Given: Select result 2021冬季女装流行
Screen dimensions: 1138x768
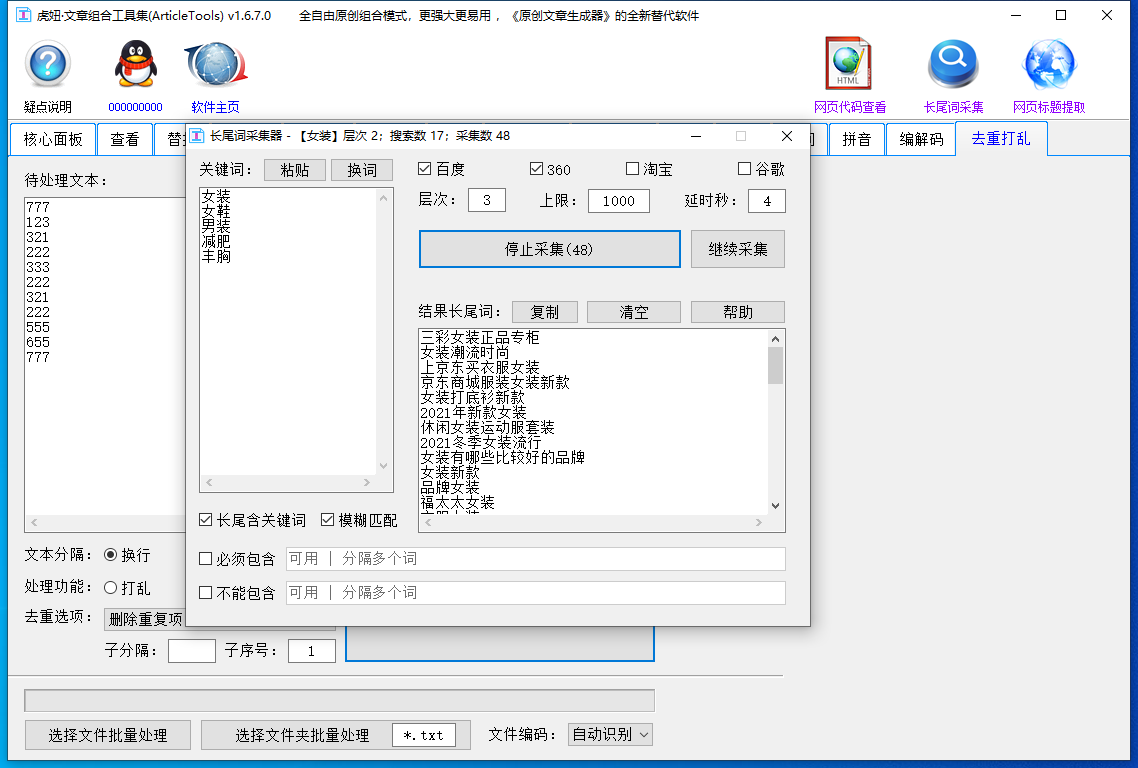Looking at the screenshot, I should pyautogui.click(x=480, y=442).
